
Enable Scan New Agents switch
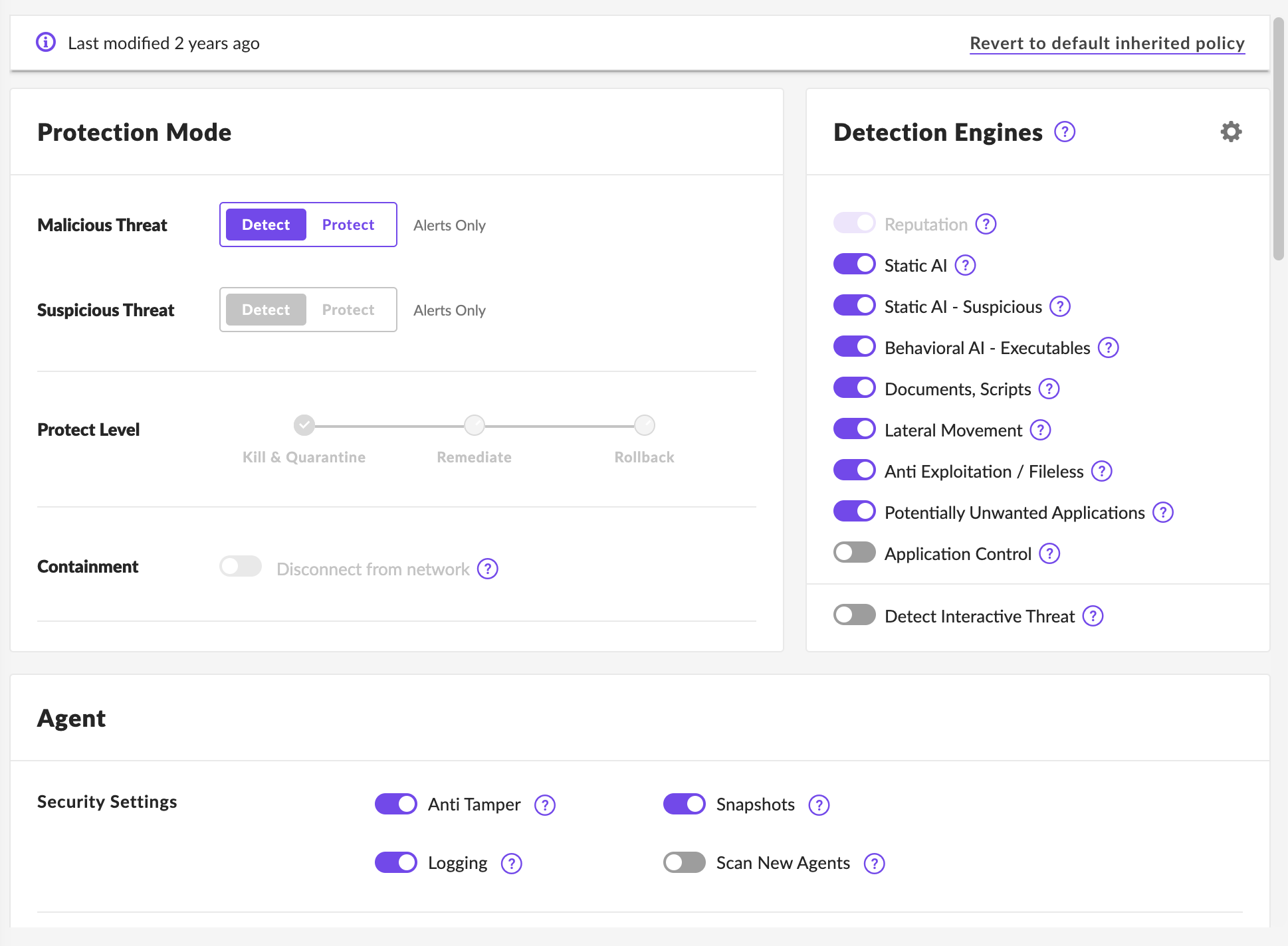685,862
